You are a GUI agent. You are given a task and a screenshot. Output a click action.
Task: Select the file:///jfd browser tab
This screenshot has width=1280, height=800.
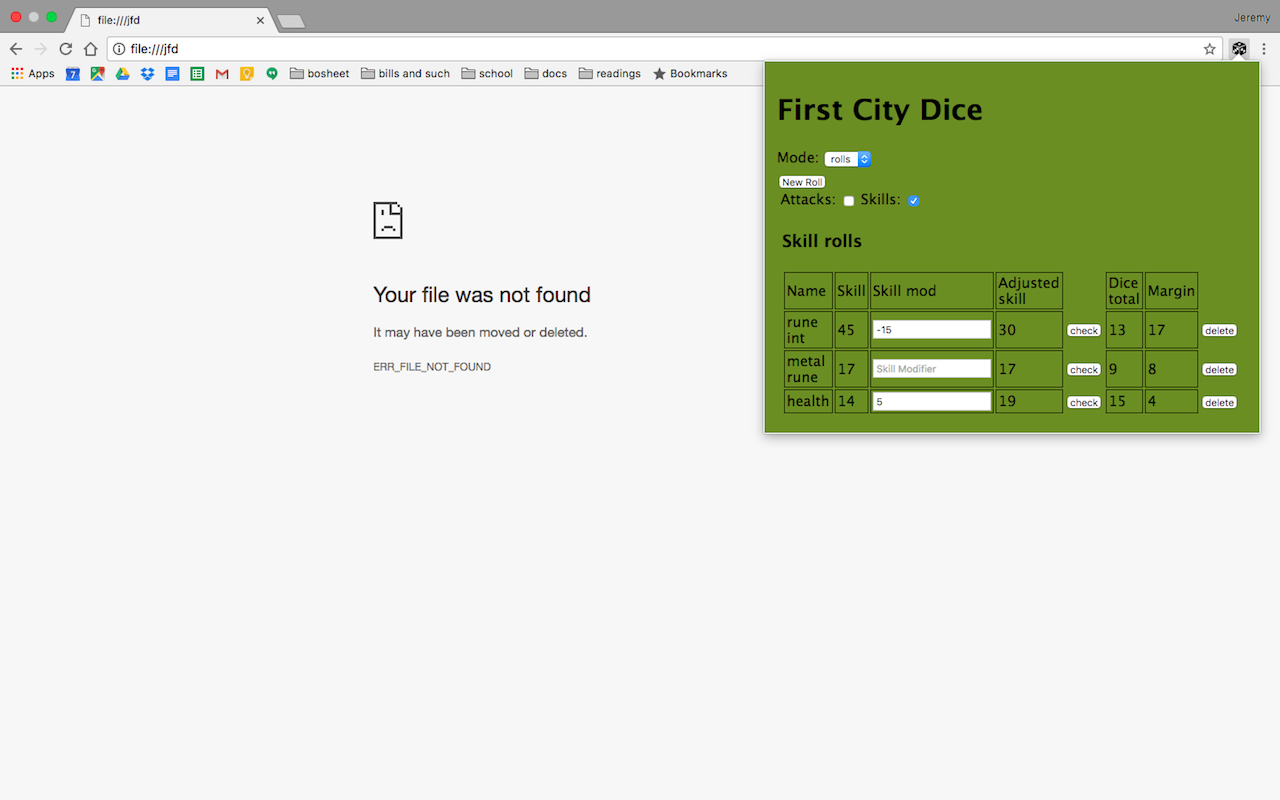tap(170, 20)
